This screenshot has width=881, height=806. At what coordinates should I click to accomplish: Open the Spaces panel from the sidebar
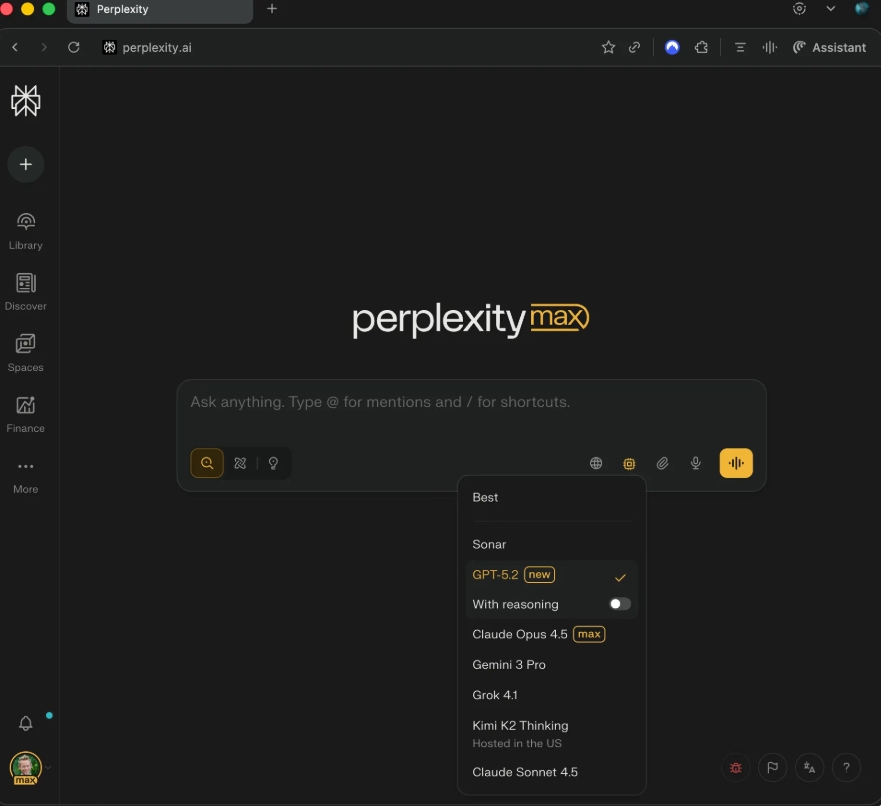[25, 352]
